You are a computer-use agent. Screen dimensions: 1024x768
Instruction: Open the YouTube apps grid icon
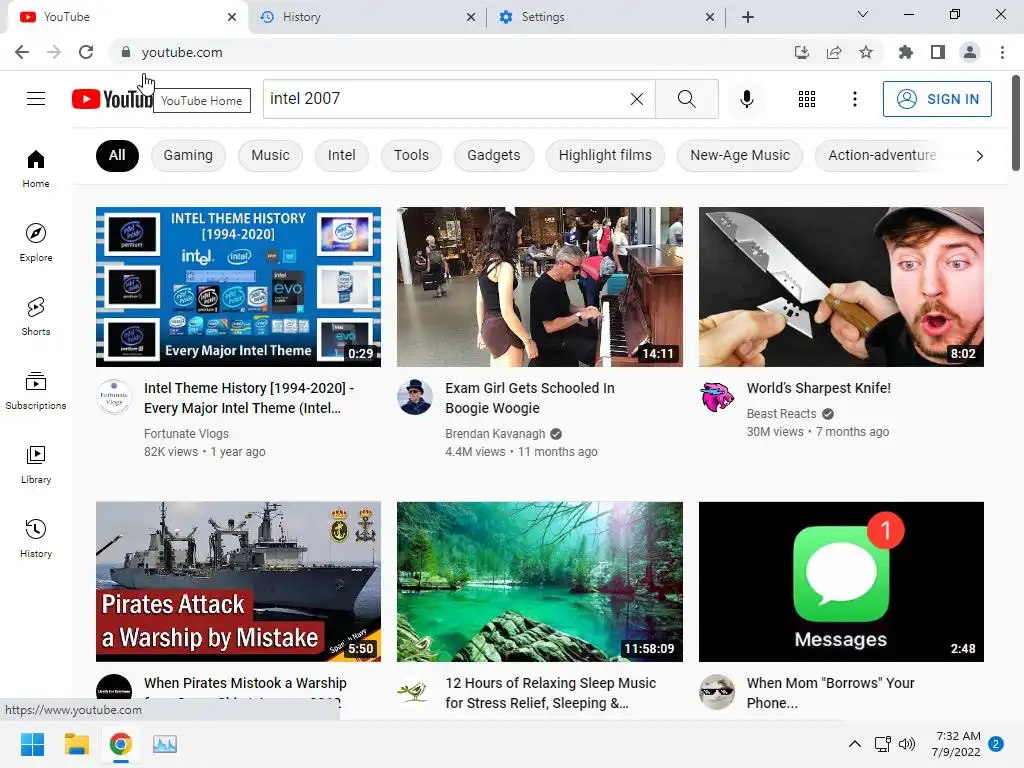pyautogui.click(x=807, y=99)
